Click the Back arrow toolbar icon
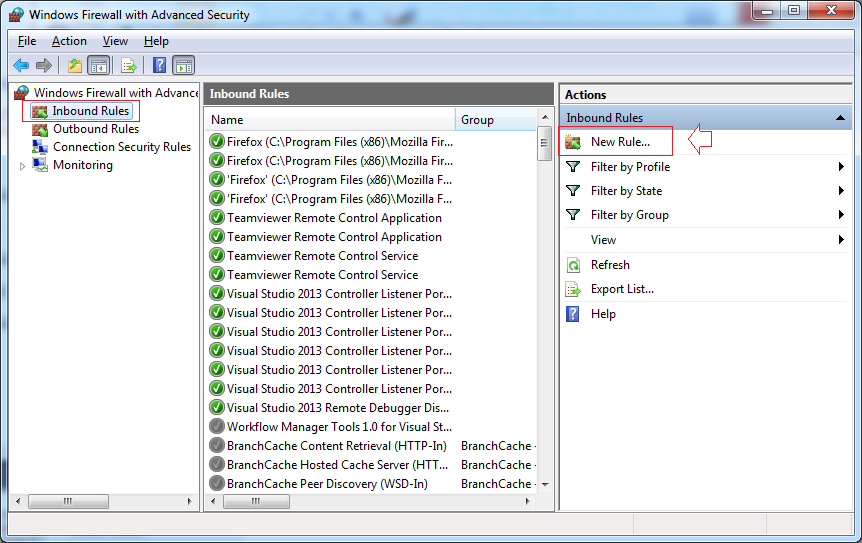862x543 pixels. [21, 65]
